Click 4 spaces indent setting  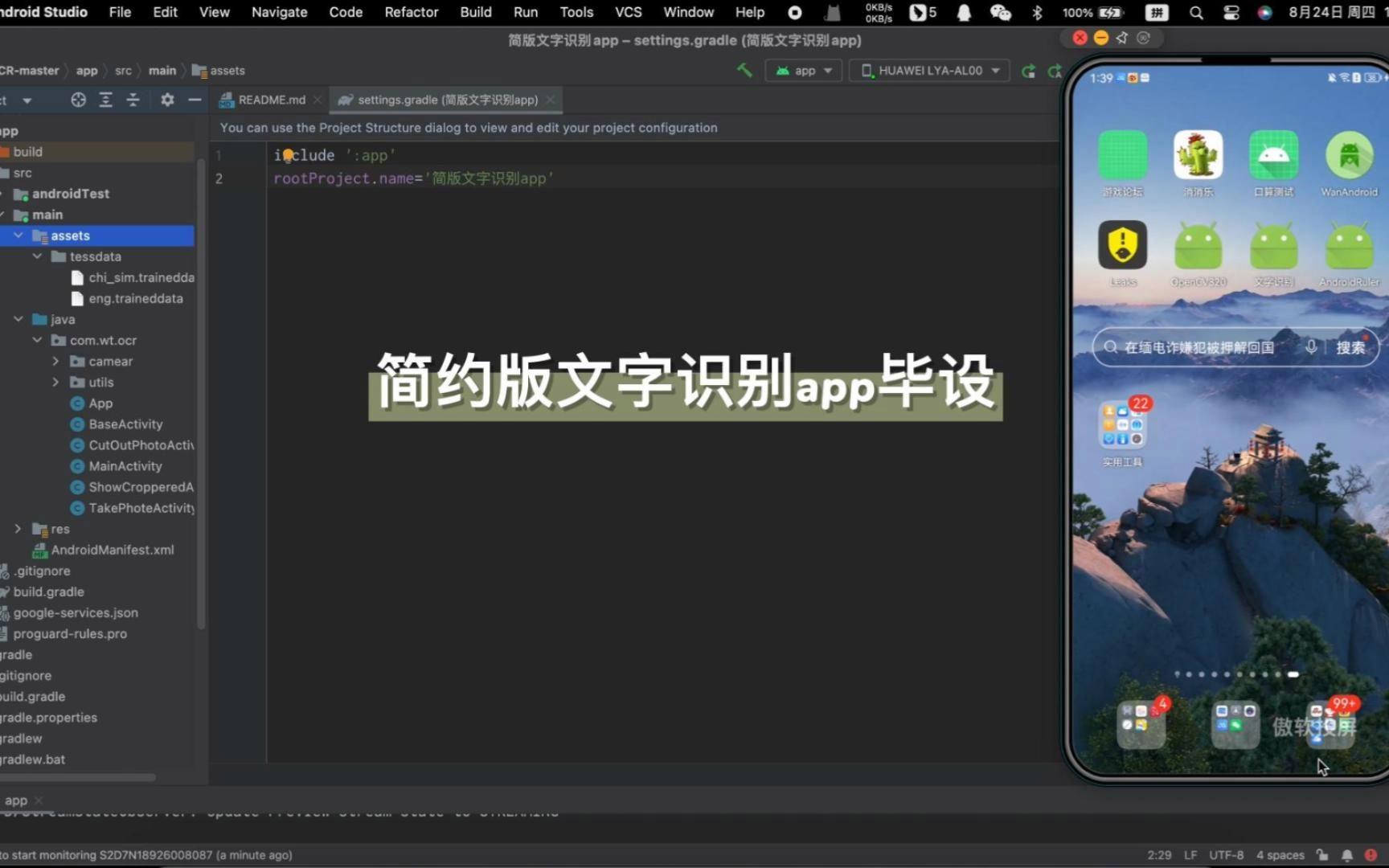pos(1280,855)
